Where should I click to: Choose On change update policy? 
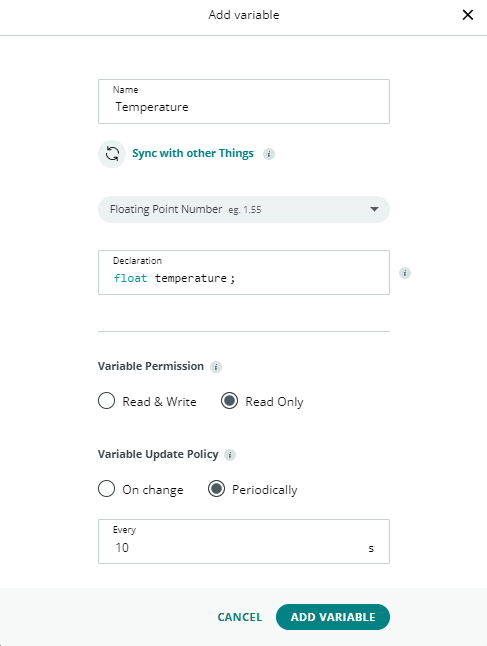[106, 489]
